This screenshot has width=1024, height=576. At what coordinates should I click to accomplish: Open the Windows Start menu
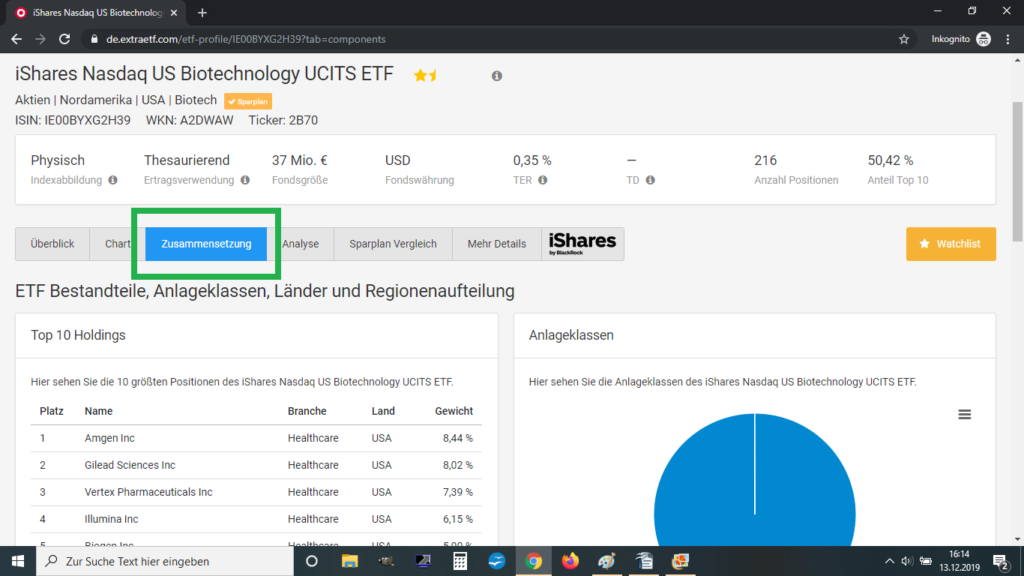(x=18, y=561)
